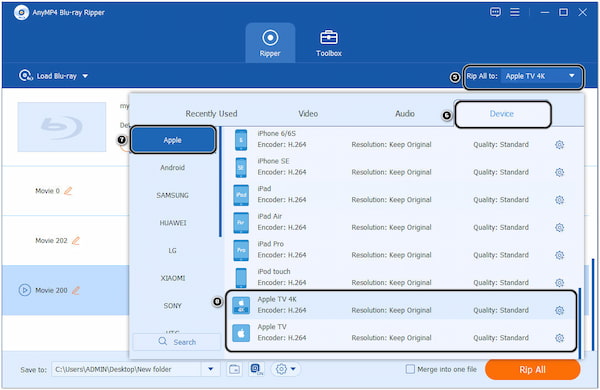Select the SAMSUNG device category
This screenshot has width=600, height=390.
[x=173, y=195]
